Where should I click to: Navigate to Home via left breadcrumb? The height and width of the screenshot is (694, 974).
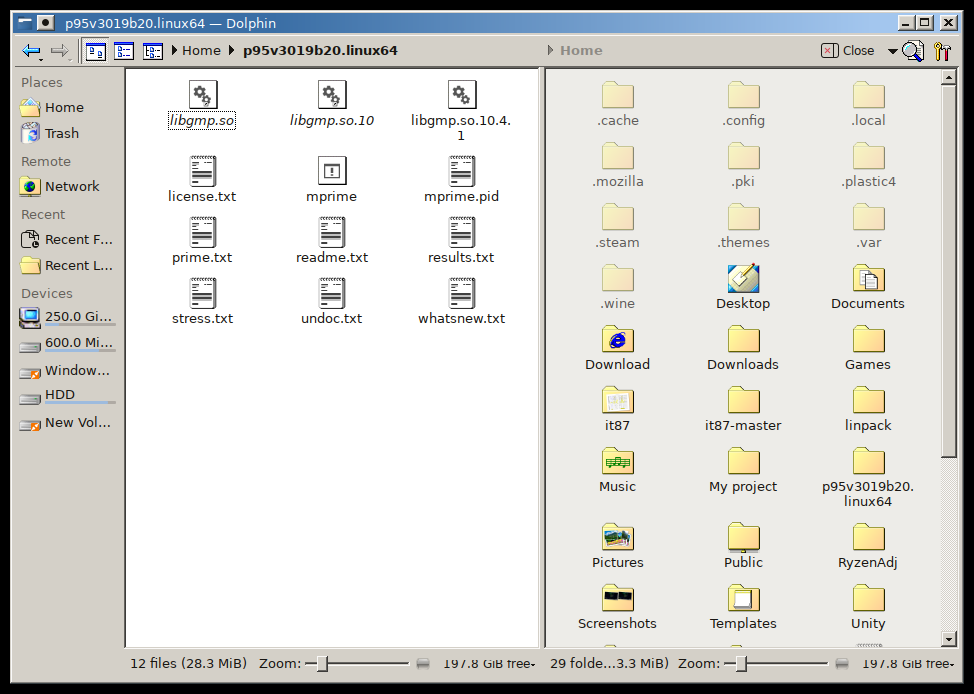(x=201, y=50)
